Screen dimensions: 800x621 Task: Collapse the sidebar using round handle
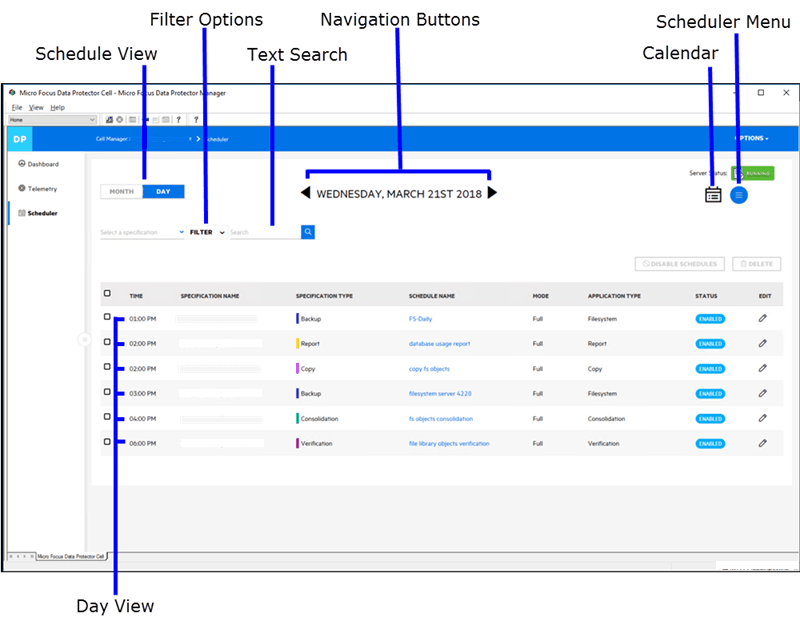(84, 339)
